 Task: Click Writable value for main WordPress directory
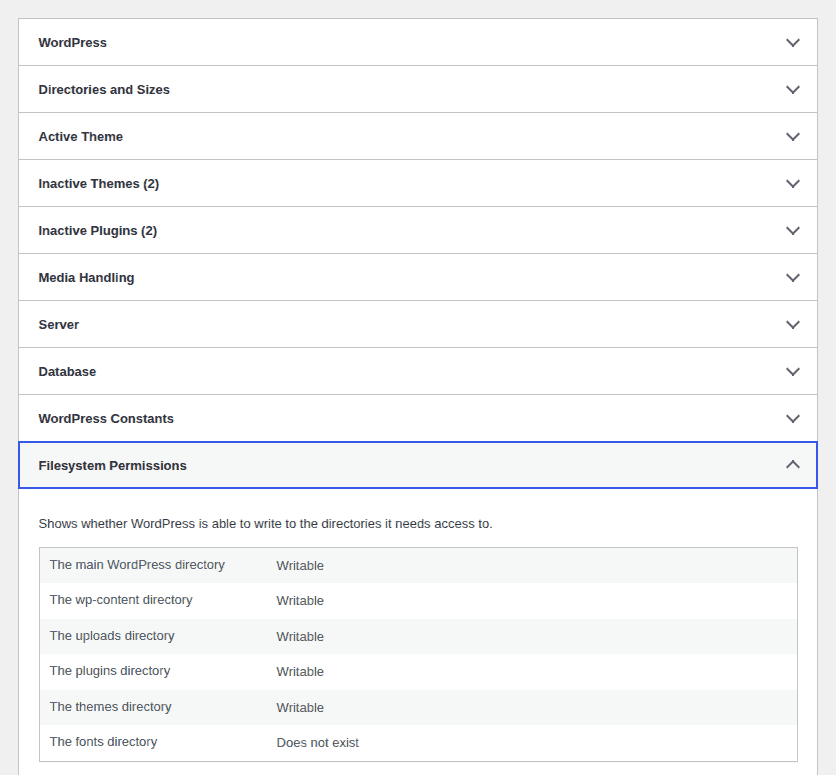[x=300, y=566]
